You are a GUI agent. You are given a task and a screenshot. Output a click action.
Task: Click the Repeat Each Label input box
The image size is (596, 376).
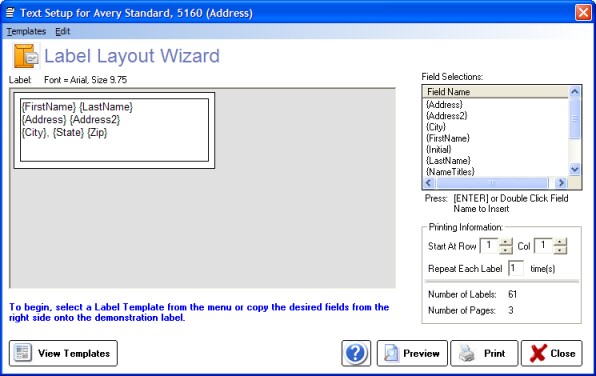click(x=515, y=268)
